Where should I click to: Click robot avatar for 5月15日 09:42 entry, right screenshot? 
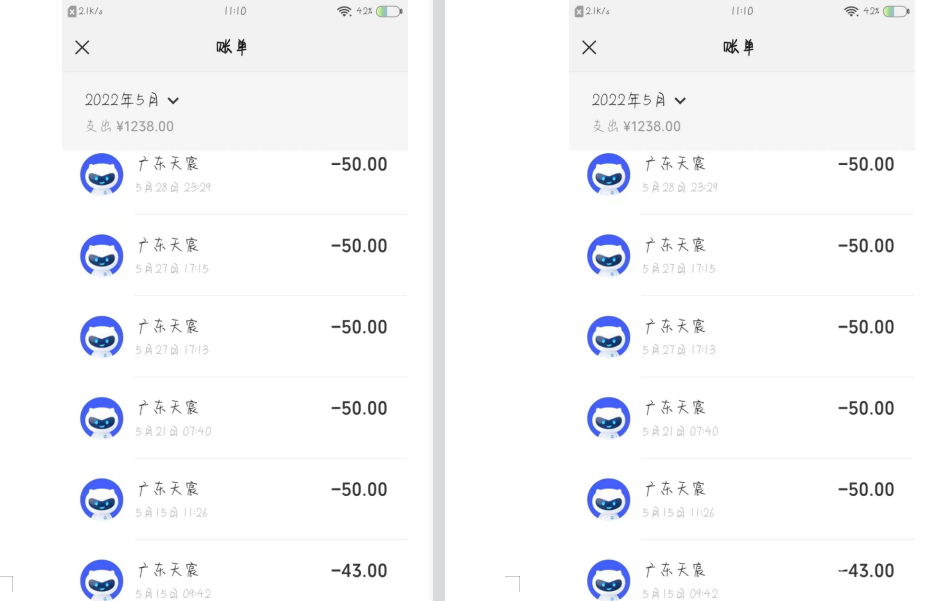pyautogui.click(x=608, y=579)
